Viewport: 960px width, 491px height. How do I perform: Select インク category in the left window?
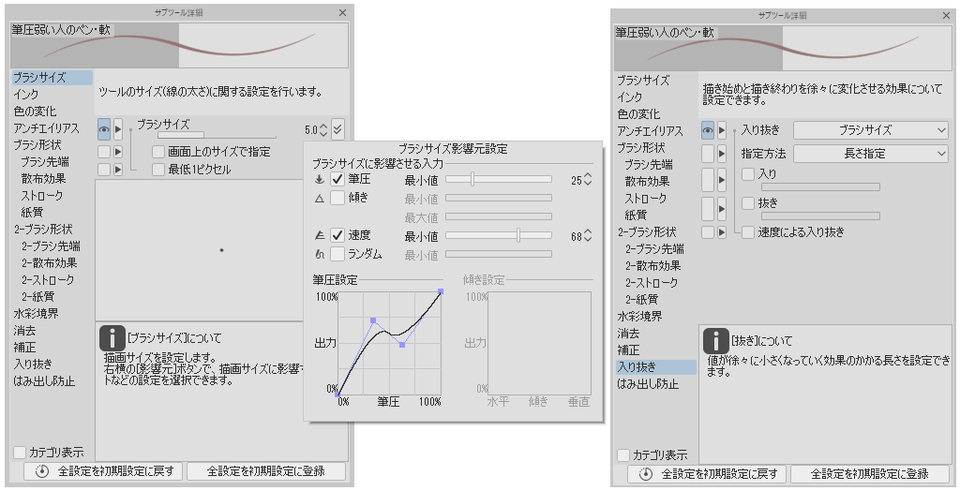click(26, 94)
